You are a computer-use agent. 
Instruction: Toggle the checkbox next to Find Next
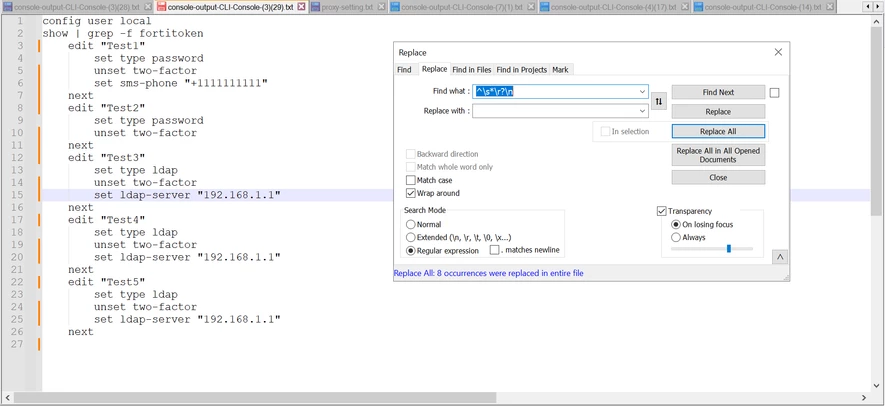pyautogui.click(x=774, y=93)
